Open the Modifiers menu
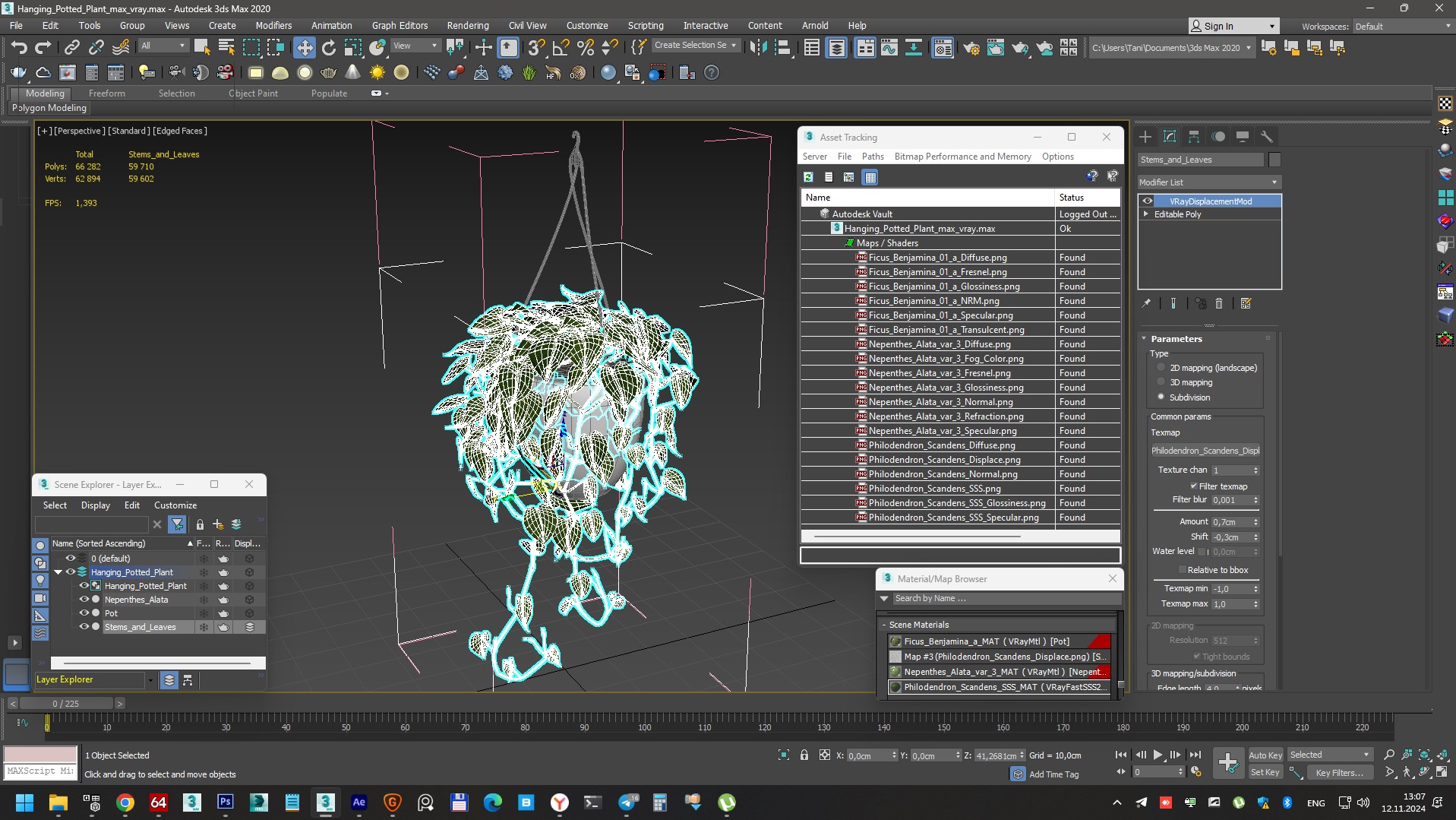 273,25
